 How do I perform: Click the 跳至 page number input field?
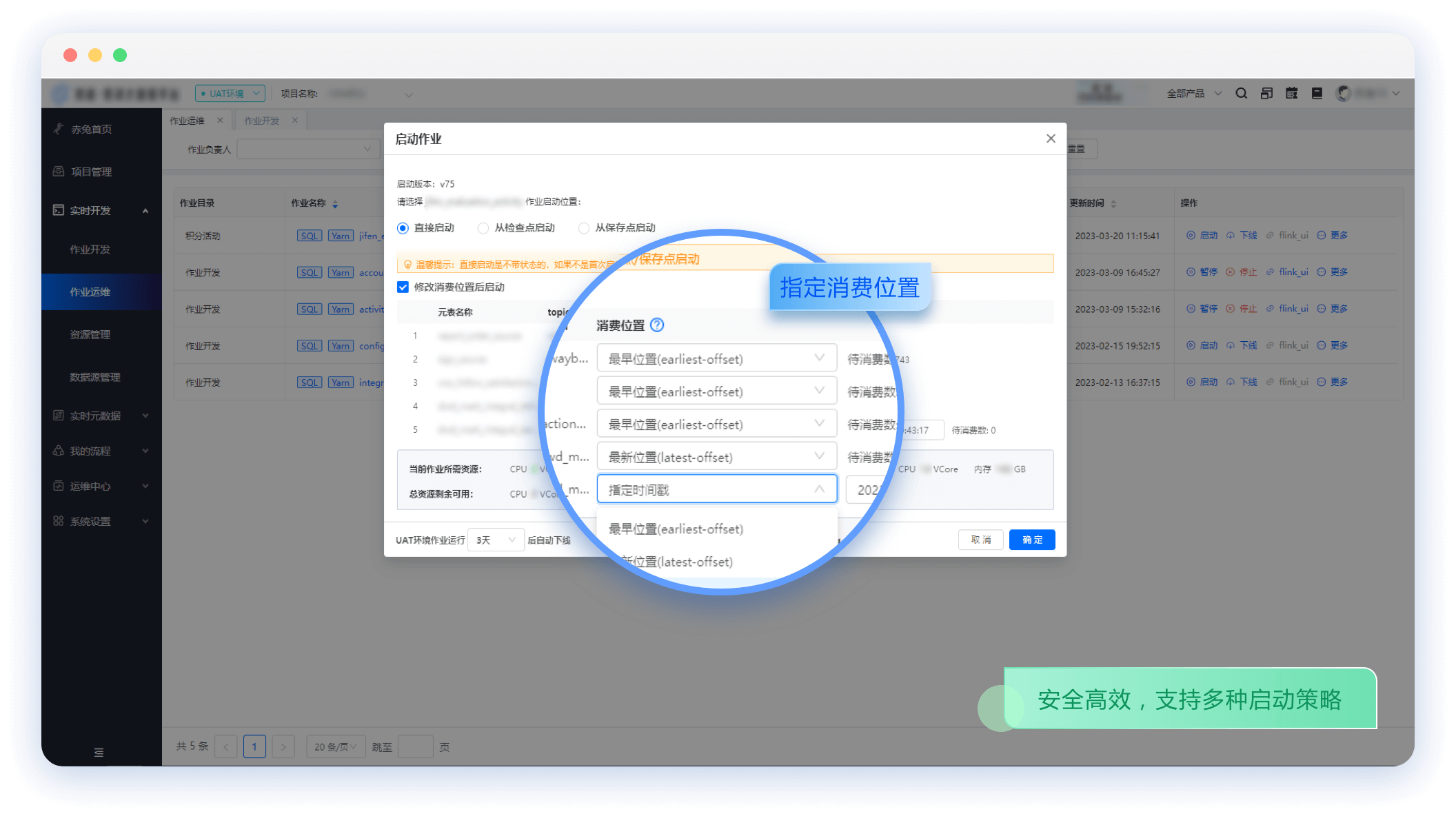click(415, 746)
